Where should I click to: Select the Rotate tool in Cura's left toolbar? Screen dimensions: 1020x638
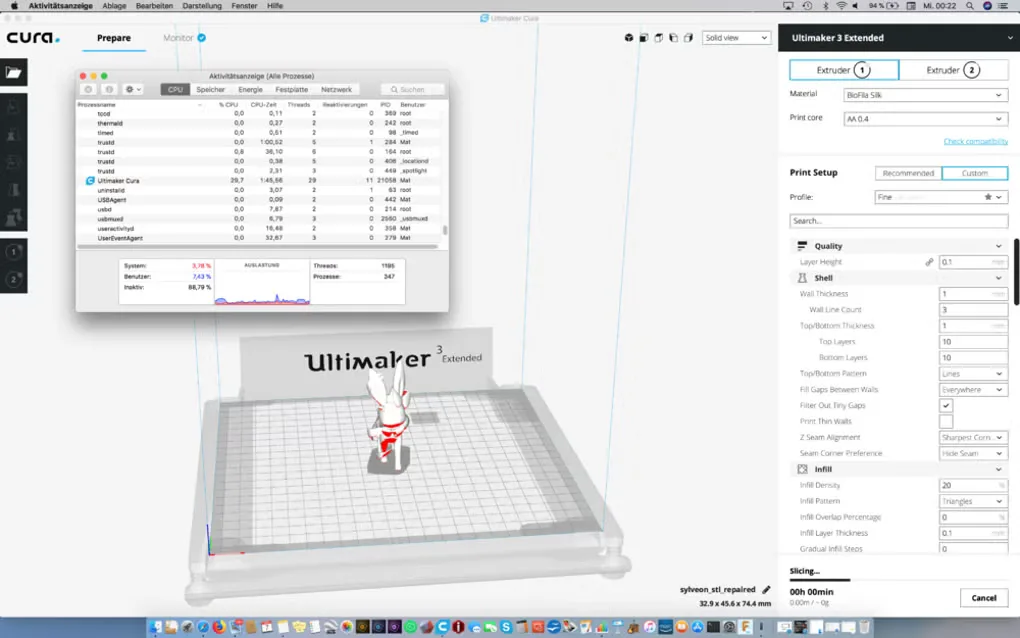[x=14, y=163]
